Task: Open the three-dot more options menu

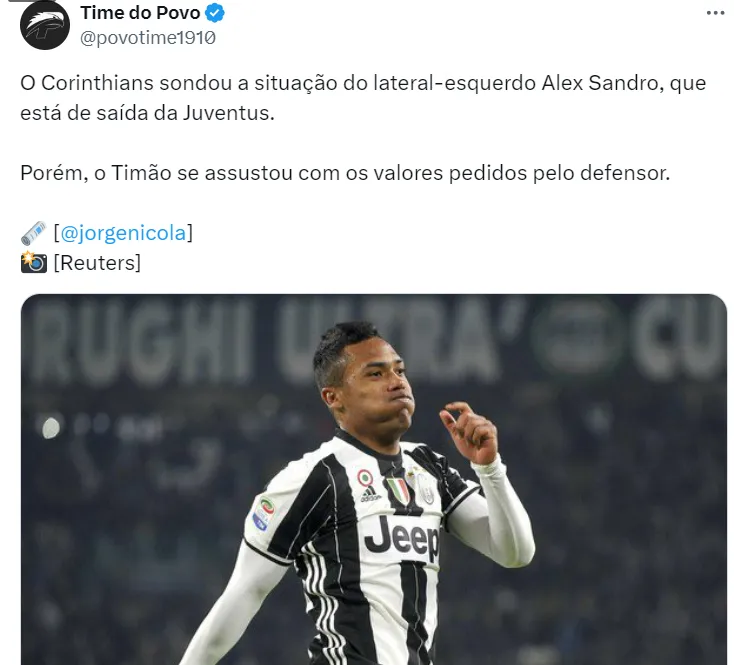Action: tap(715, 13)
